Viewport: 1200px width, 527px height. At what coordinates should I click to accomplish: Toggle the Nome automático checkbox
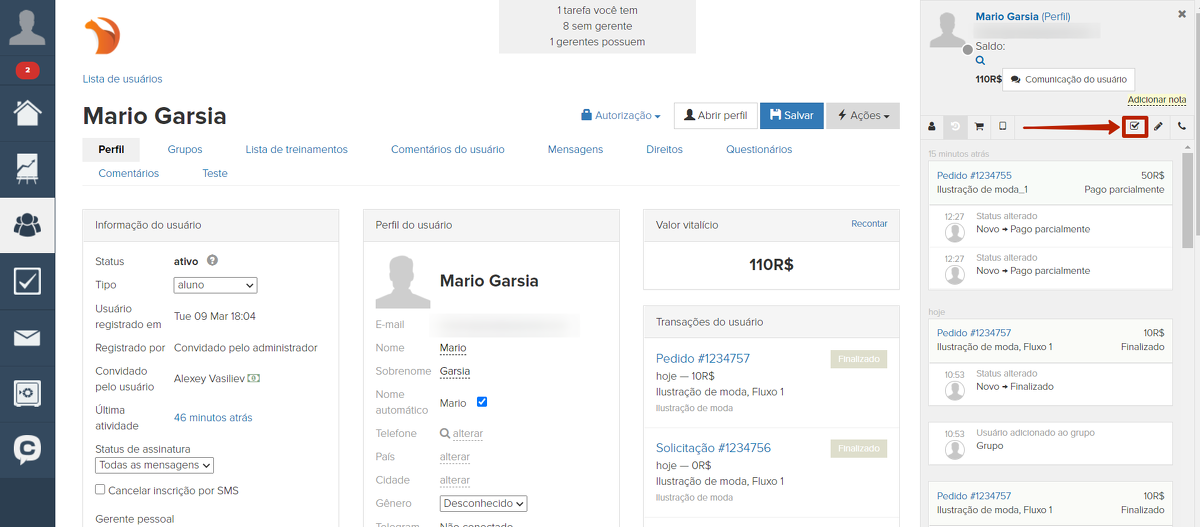(482, 402)
